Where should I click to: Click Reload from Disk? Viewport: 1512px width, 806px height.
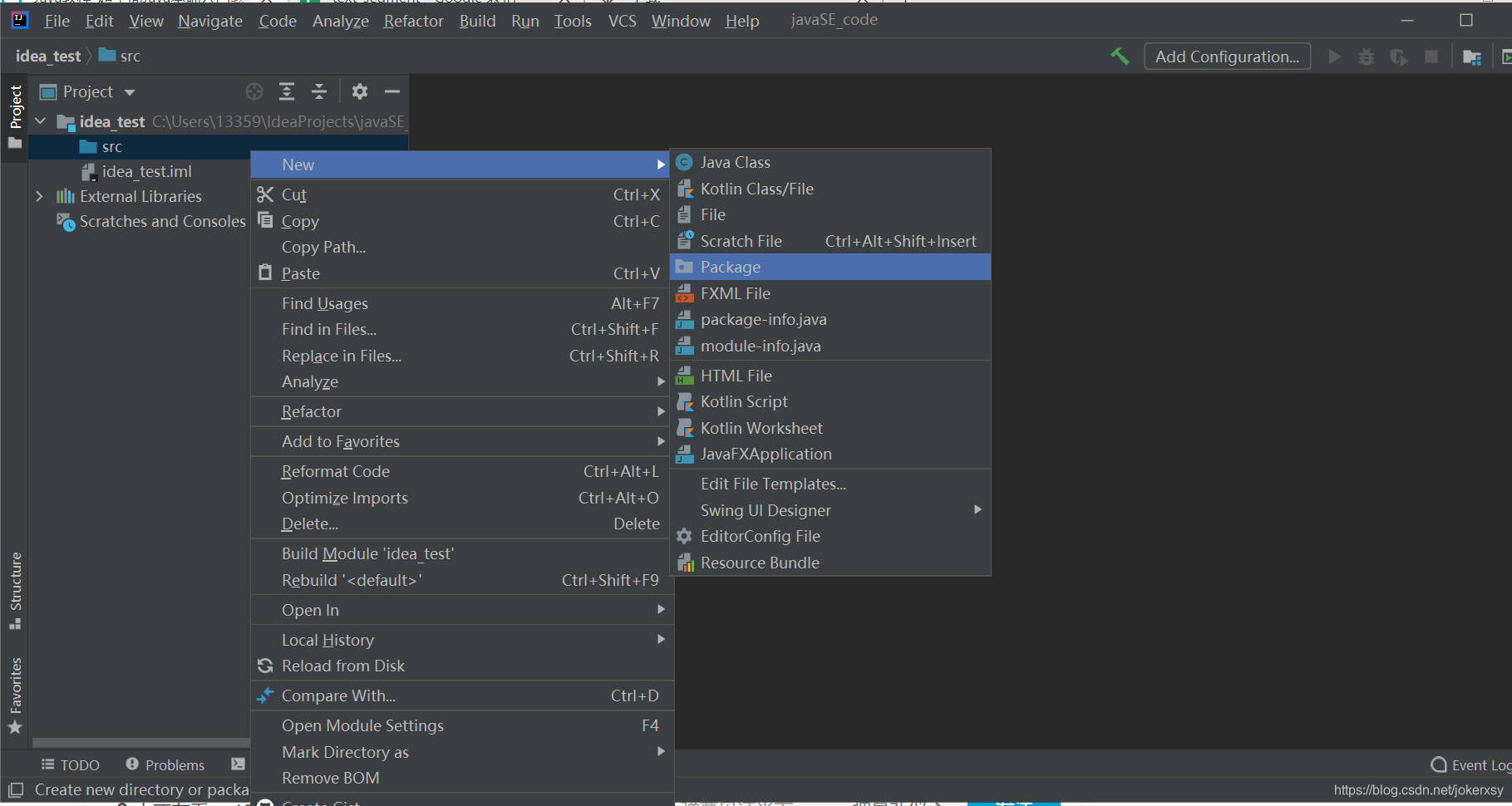click(460, 666)
